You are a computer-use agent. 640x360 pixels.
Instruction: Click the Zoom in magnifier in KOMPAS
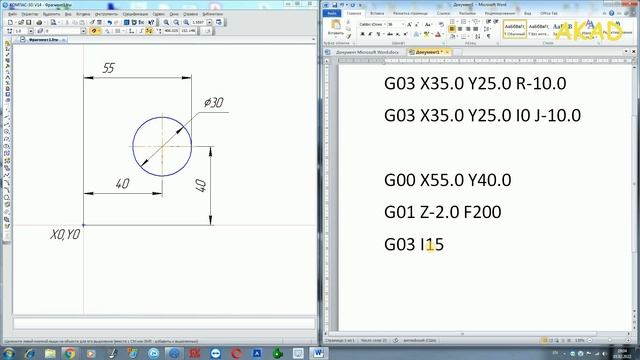click(x=166, y=22)
